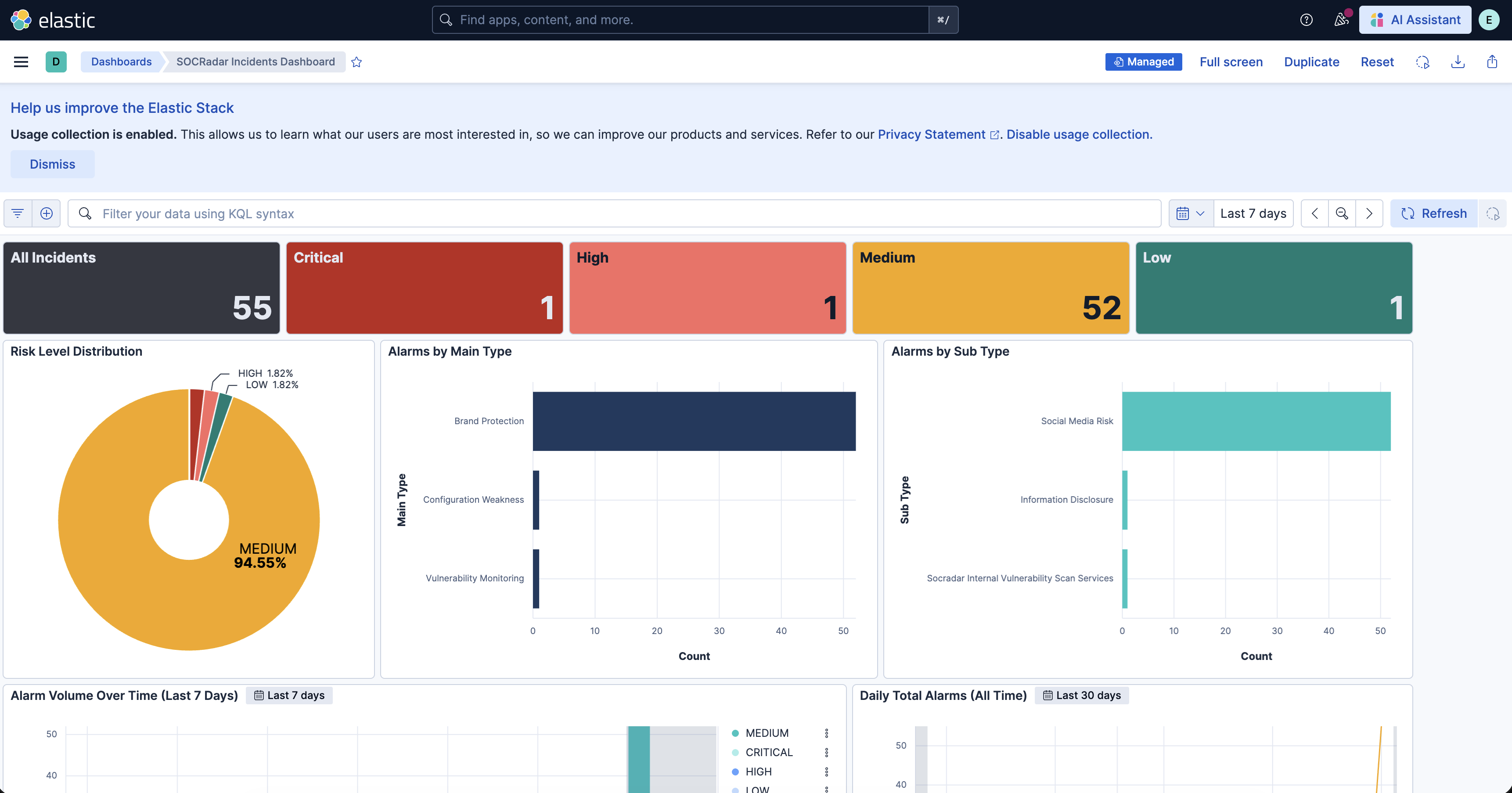Favorite the dashboard with star icon

356,62
